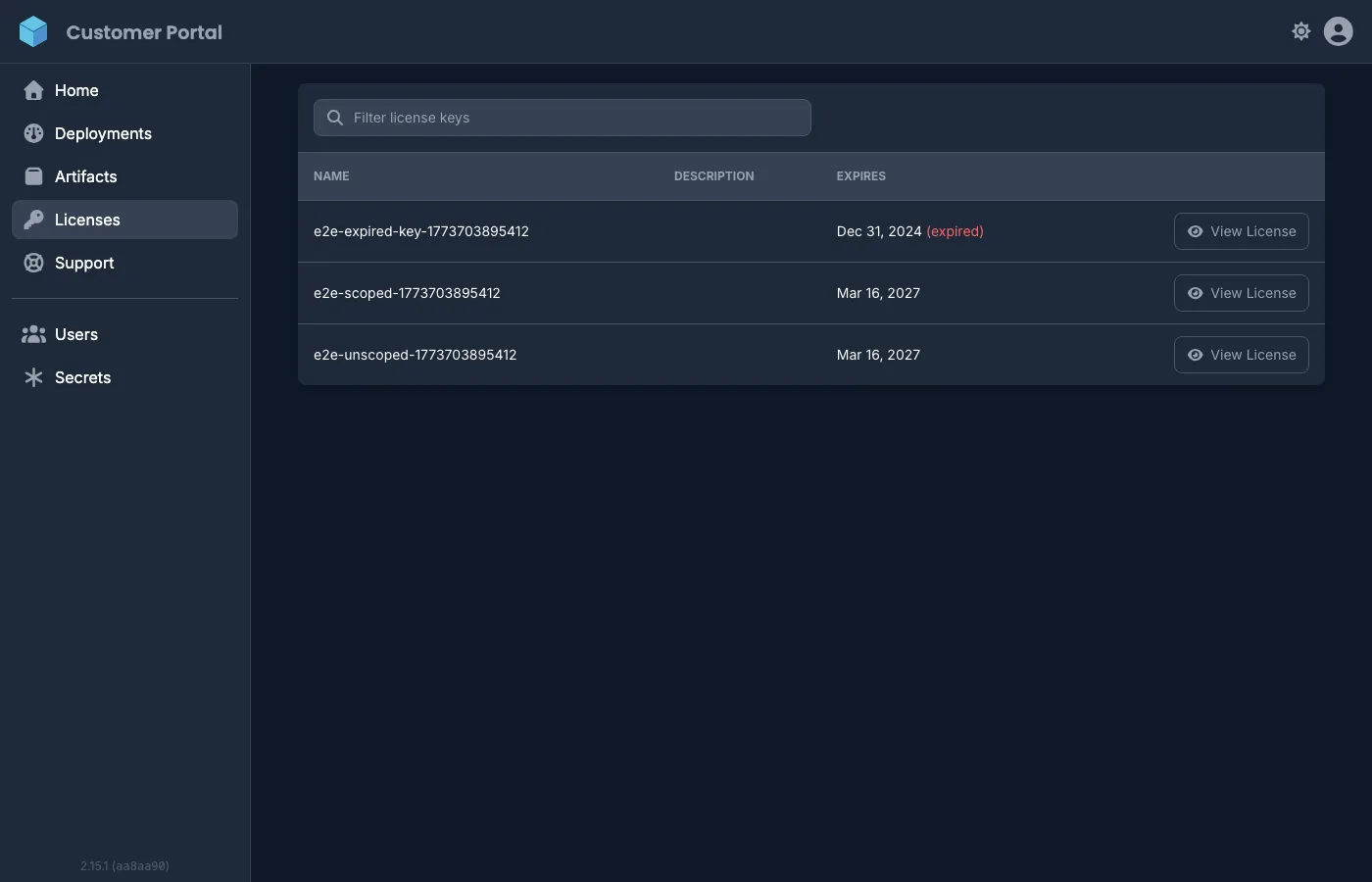Select the Secrets asterisk icon

(34, 377)
